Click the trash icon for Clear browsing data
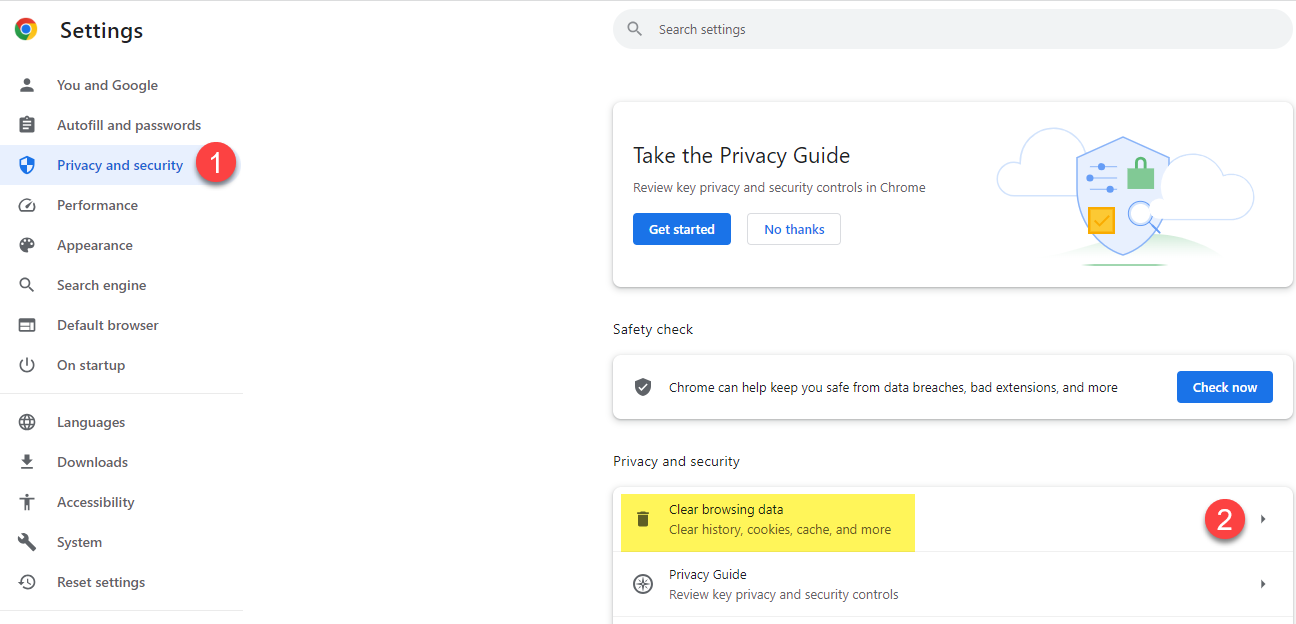This screenshot has height=624, width=1296. coord(643,519)
